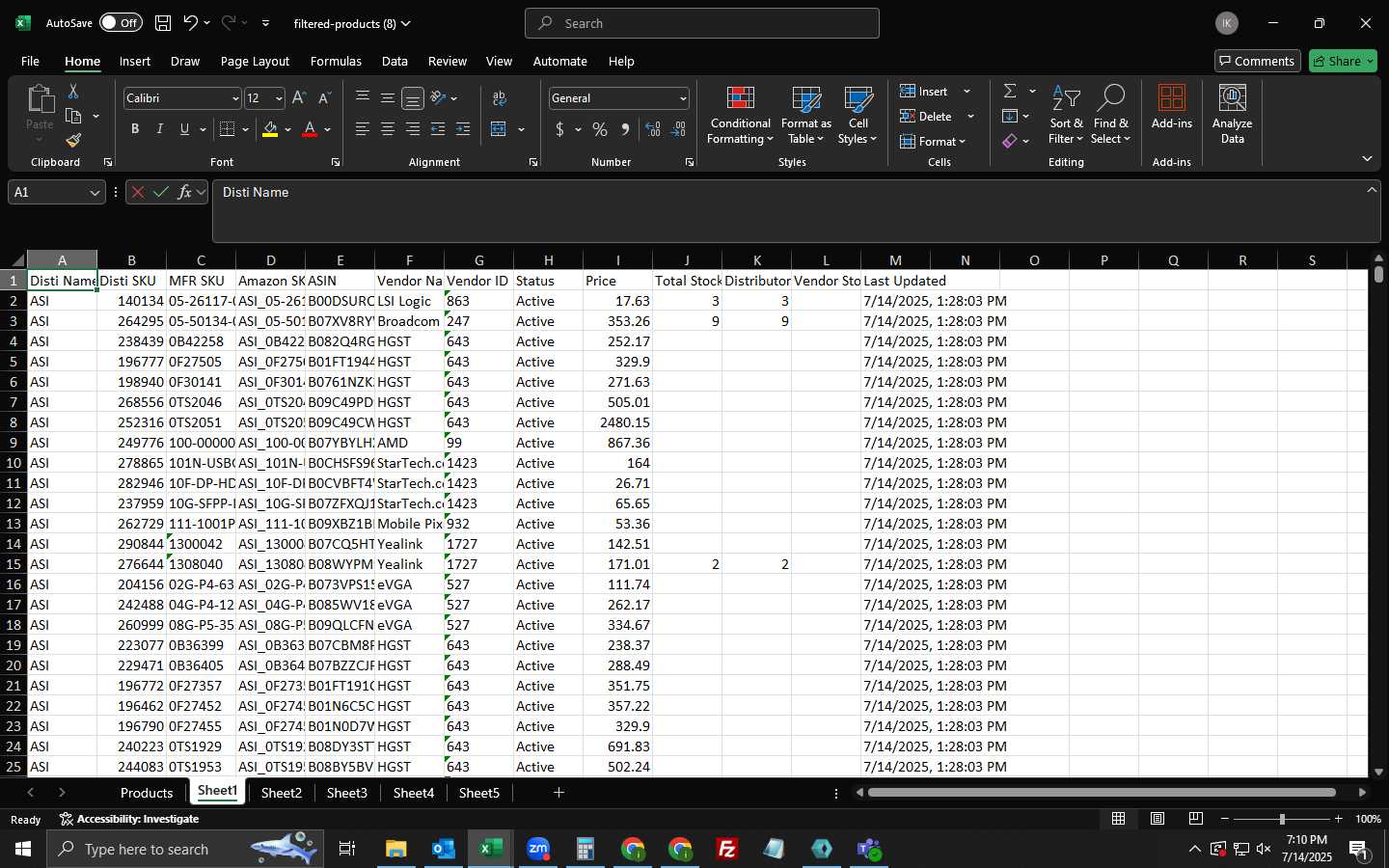This screenshot has height=868, width=1389.
Task: Click the Decrease Decimal icon
Action: [678, 129]
